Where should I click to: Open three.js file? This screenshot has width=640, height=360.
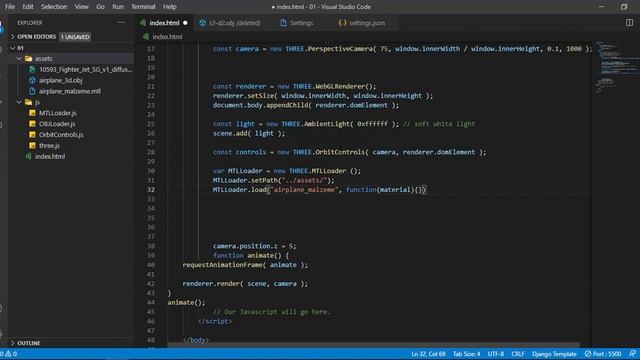pyautogui.click(x=49, y=145)
